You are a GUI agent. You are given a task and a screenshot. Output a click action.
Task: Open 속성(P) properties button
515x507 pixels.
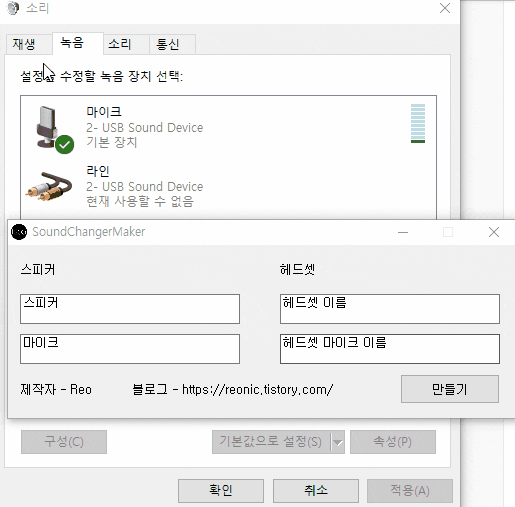pos(393,442)
